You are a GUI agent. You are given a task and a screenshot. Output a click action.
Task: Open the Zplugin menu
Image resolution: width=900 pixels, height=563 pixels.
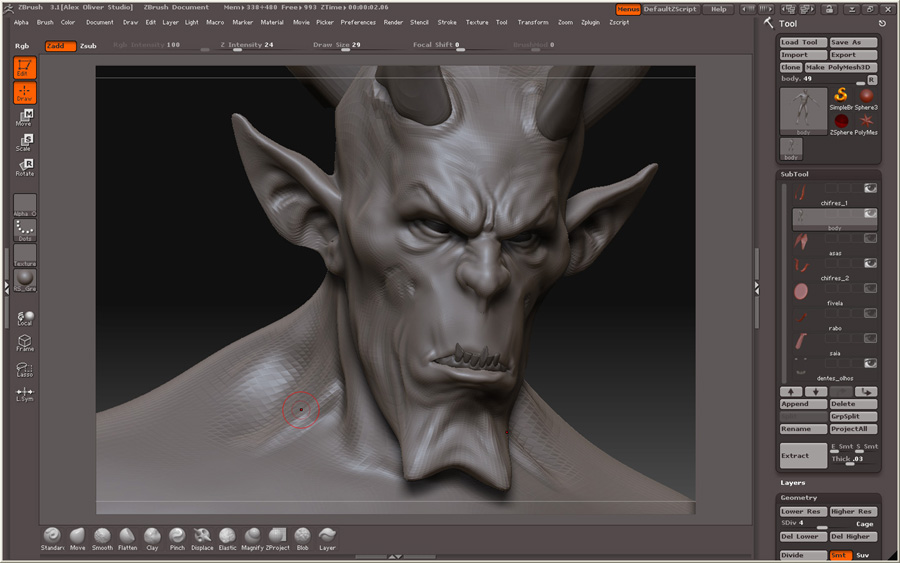coord(590,22)
